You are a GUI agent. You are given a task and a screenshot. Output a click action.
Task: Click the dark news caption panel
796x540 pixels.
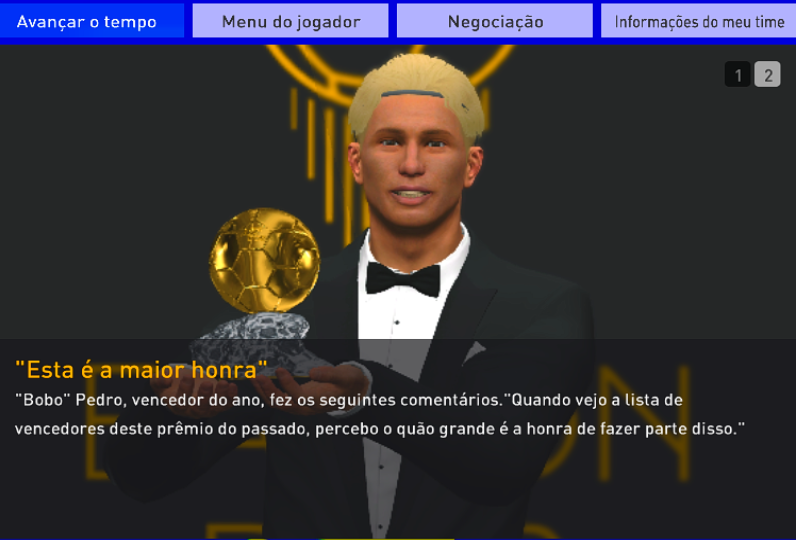pyautogui.click(x=398, y=438)
